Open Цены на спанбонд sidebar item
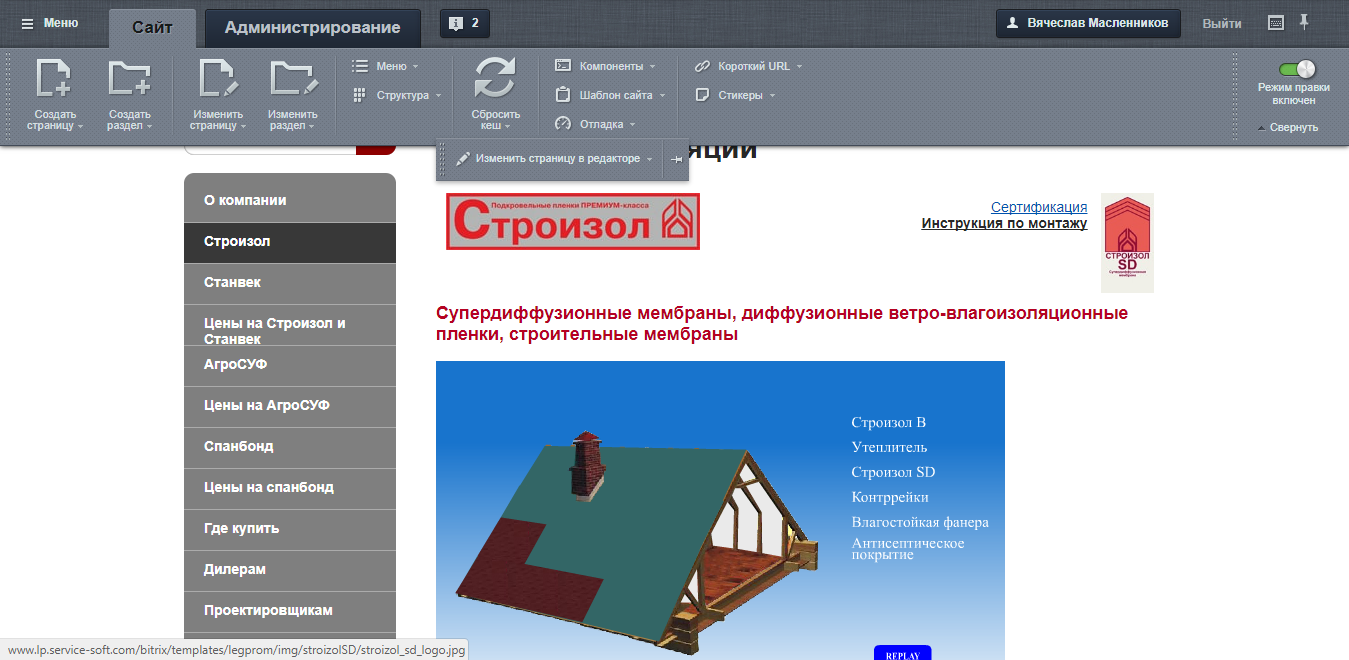 coord(290,488)
